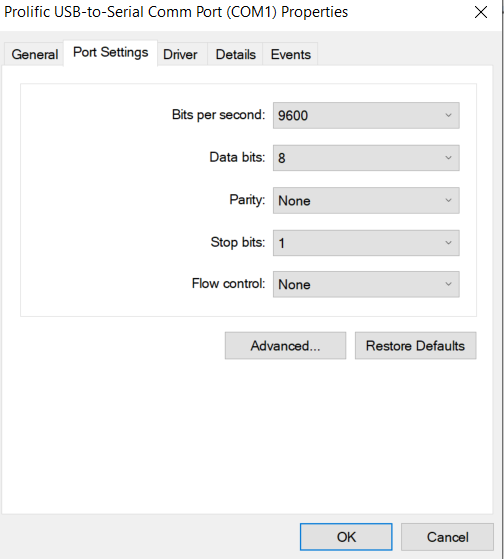504x559 pixels.
Task: Go to the Details tab
Action: click(236, 55)
